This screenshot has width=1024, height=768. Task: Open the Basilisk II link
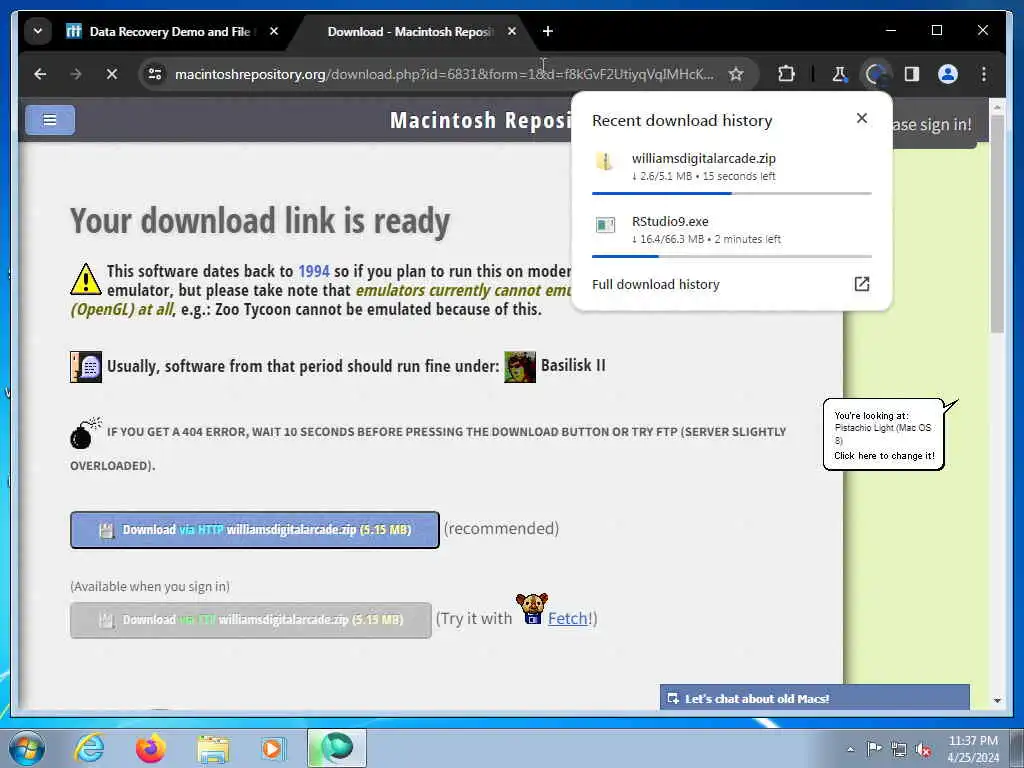573,365
